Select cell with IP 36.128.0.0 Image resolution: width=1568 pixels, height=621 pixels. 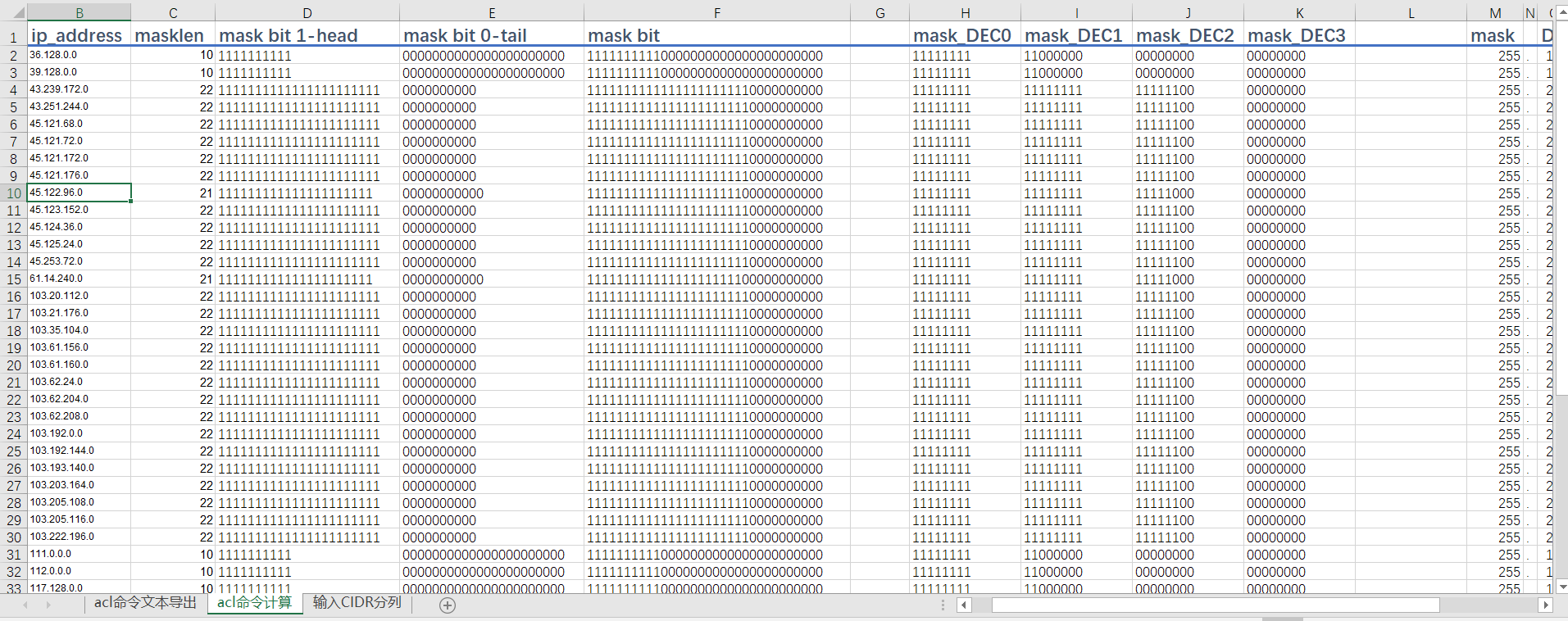tap(79, 56)
